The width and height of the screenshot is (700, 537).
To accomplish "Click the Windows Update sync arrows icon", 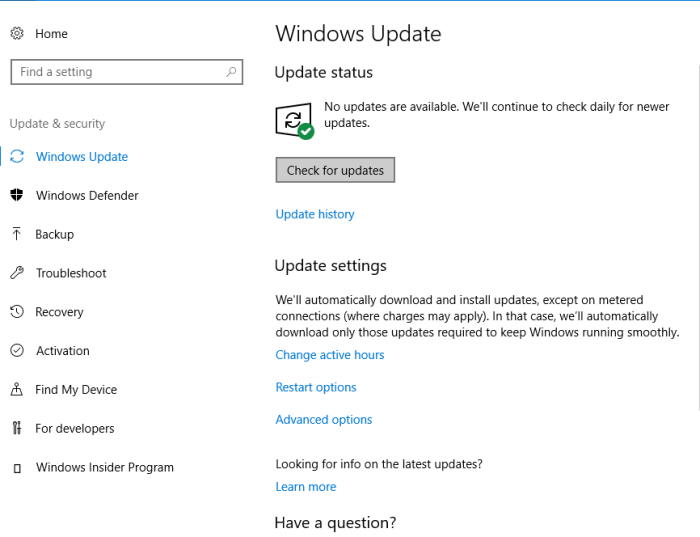I will (x=17, y=157).
